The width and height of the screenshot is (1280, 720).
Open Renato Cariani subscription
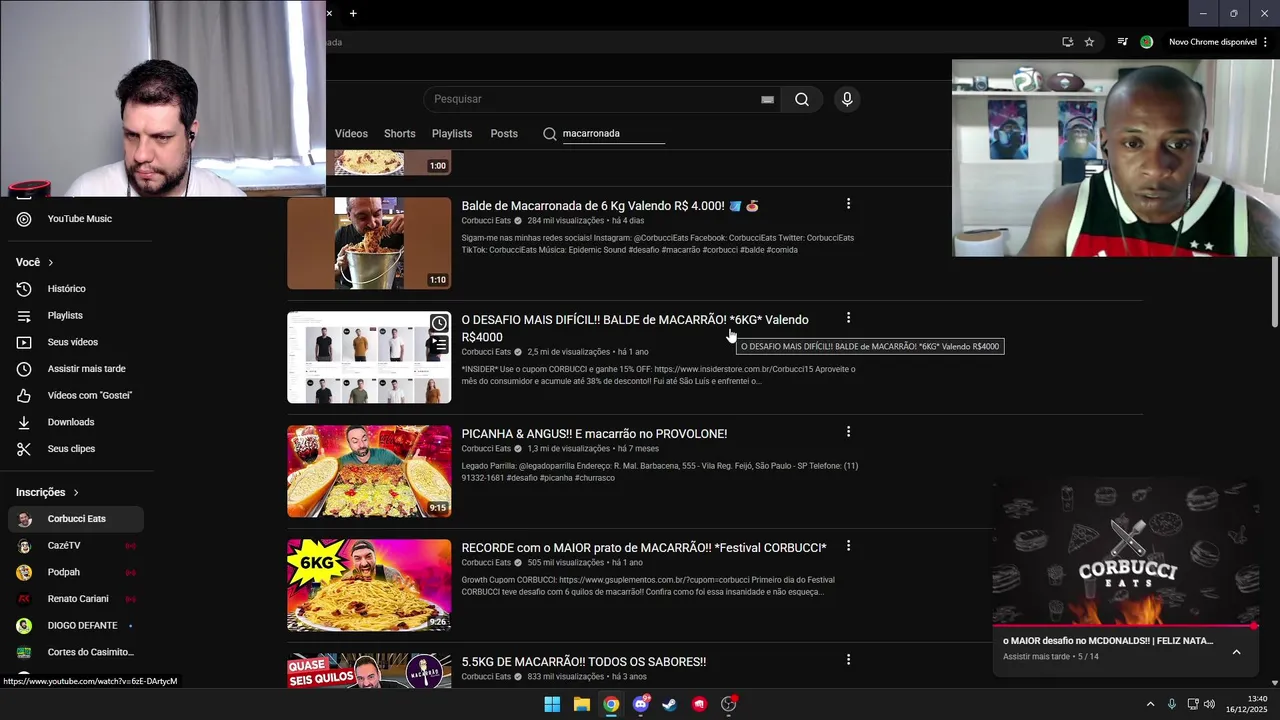[76, 599]
